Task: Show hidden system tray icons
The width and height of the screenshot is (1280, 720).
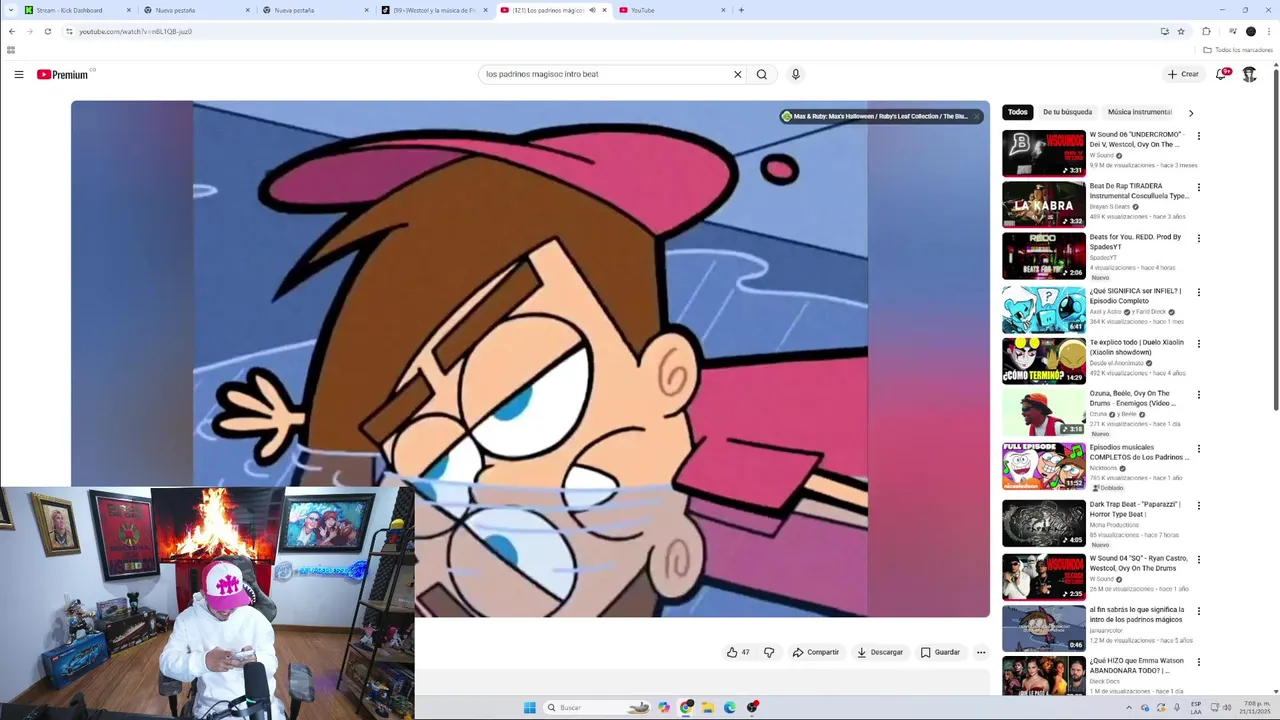Action: (x=1129, y=707)
